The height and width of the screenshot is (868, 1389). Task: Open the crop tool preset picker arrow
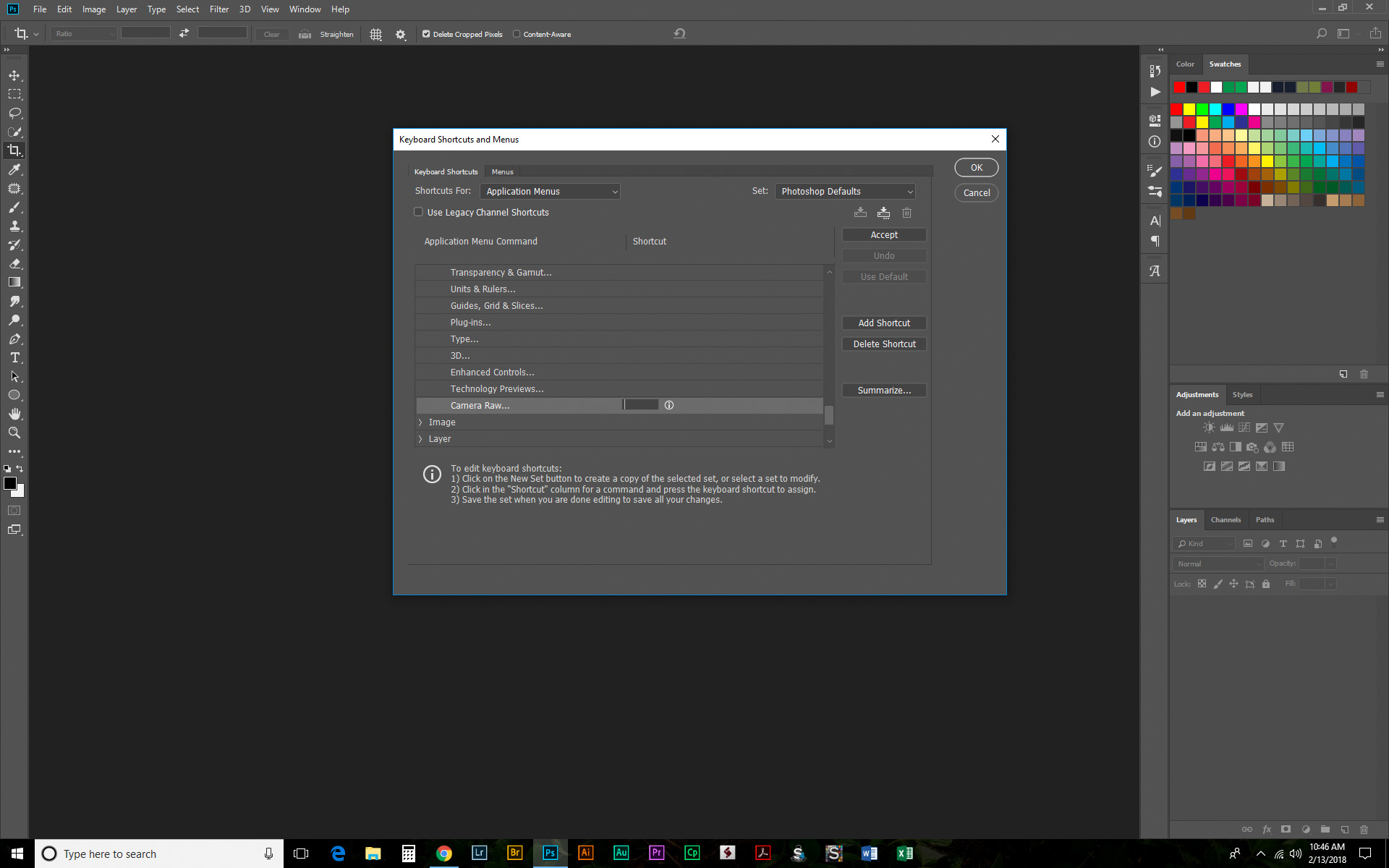click(x=36, y=34)
